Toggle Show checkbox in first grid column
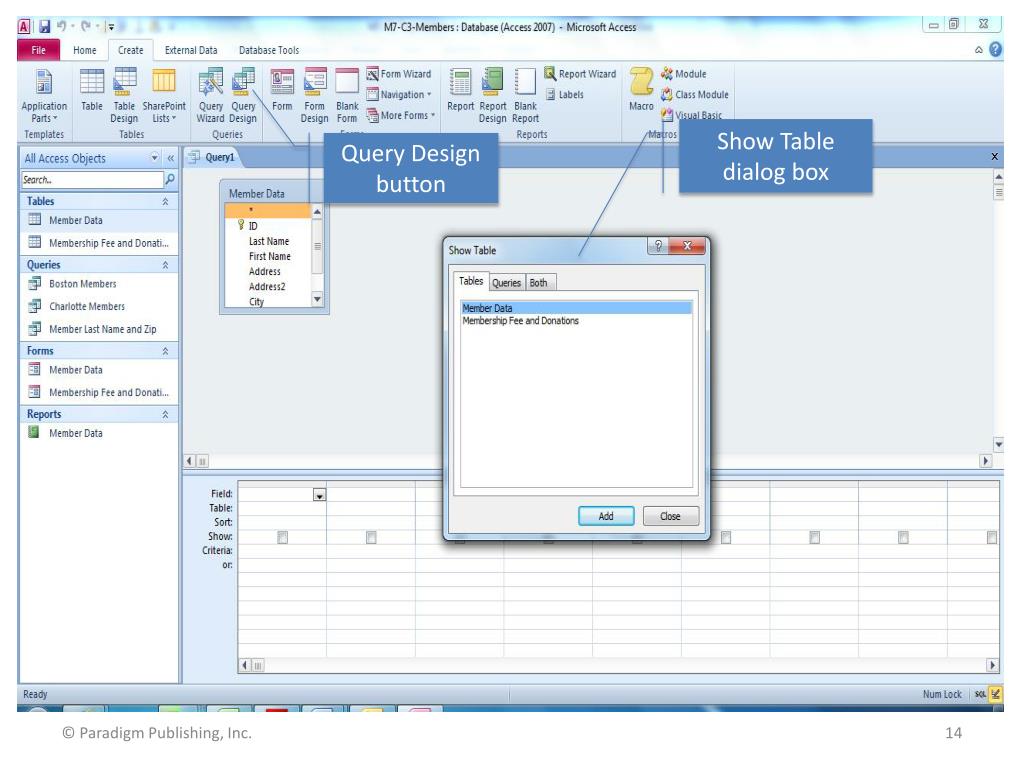The image size is (1024, 768). click(x=282, y=537)
